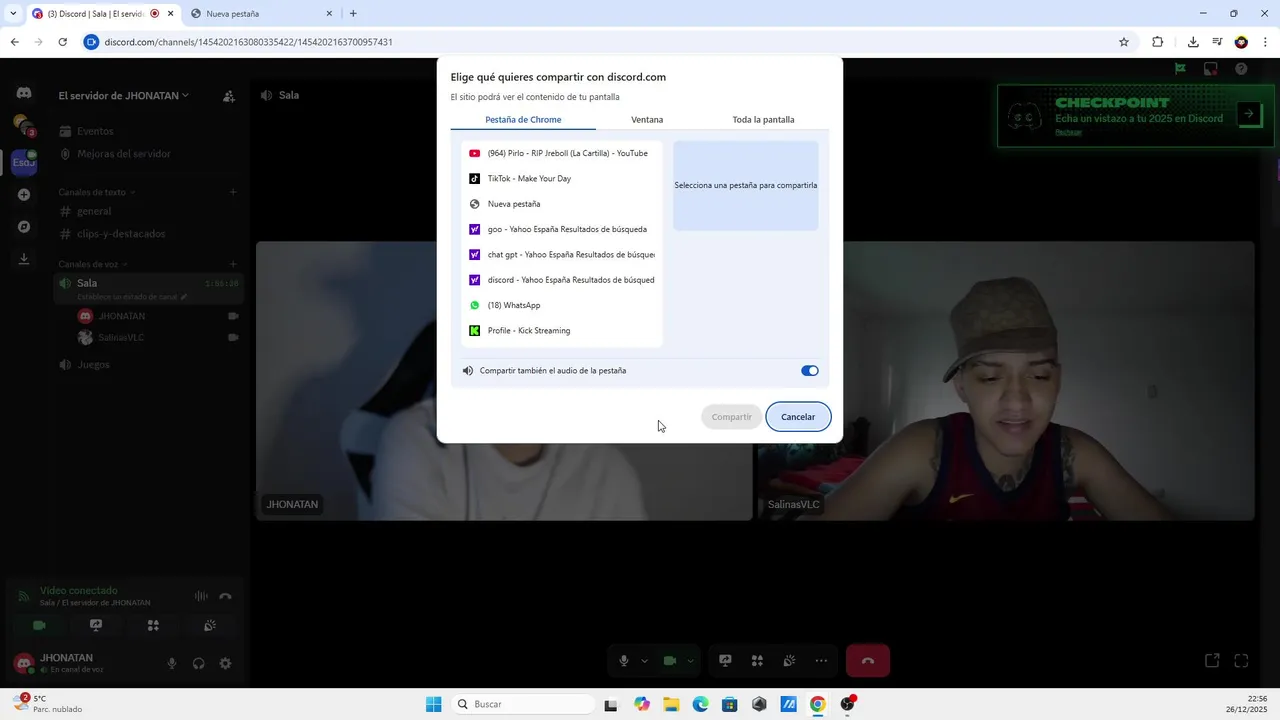The image size is (1280, 720).
Task: Open noise suppression waveform icon
Action: 201,596
